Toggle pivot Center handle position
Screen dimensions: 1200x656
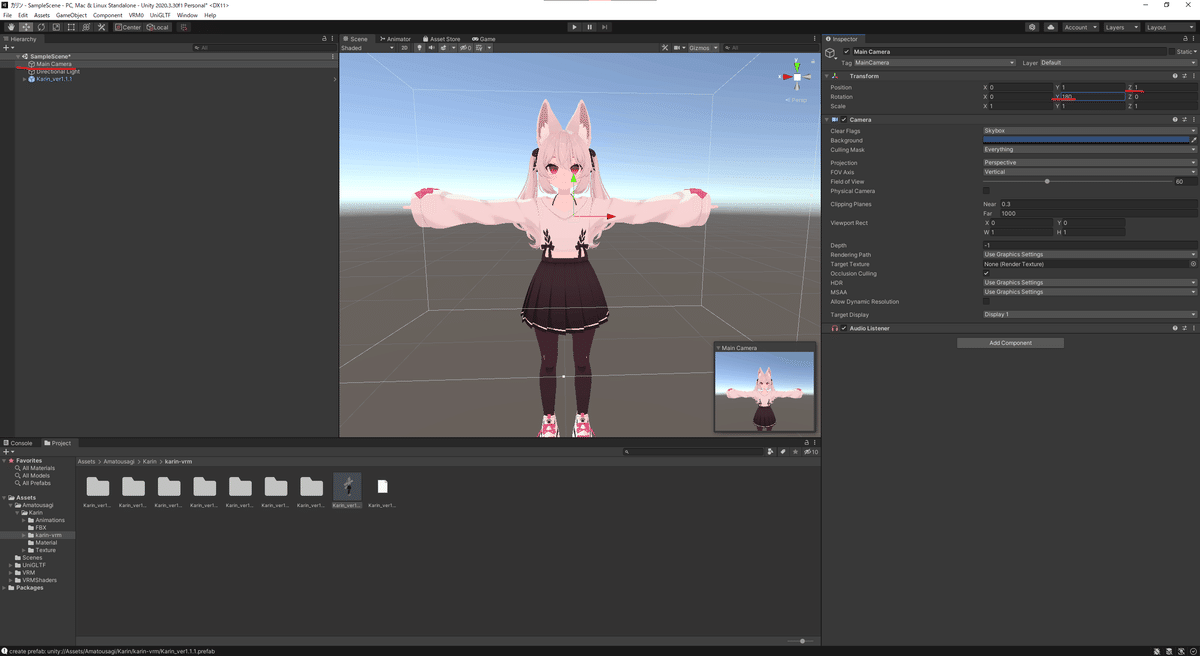(127, 27)
